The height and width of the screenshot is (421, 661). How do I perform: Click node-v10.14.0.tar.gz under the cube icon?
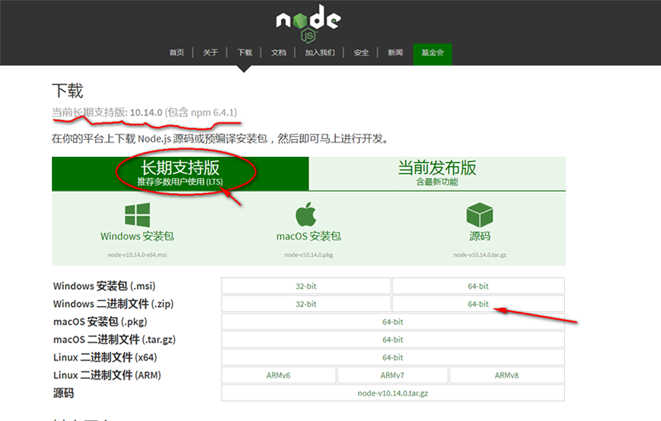(480, 255)
